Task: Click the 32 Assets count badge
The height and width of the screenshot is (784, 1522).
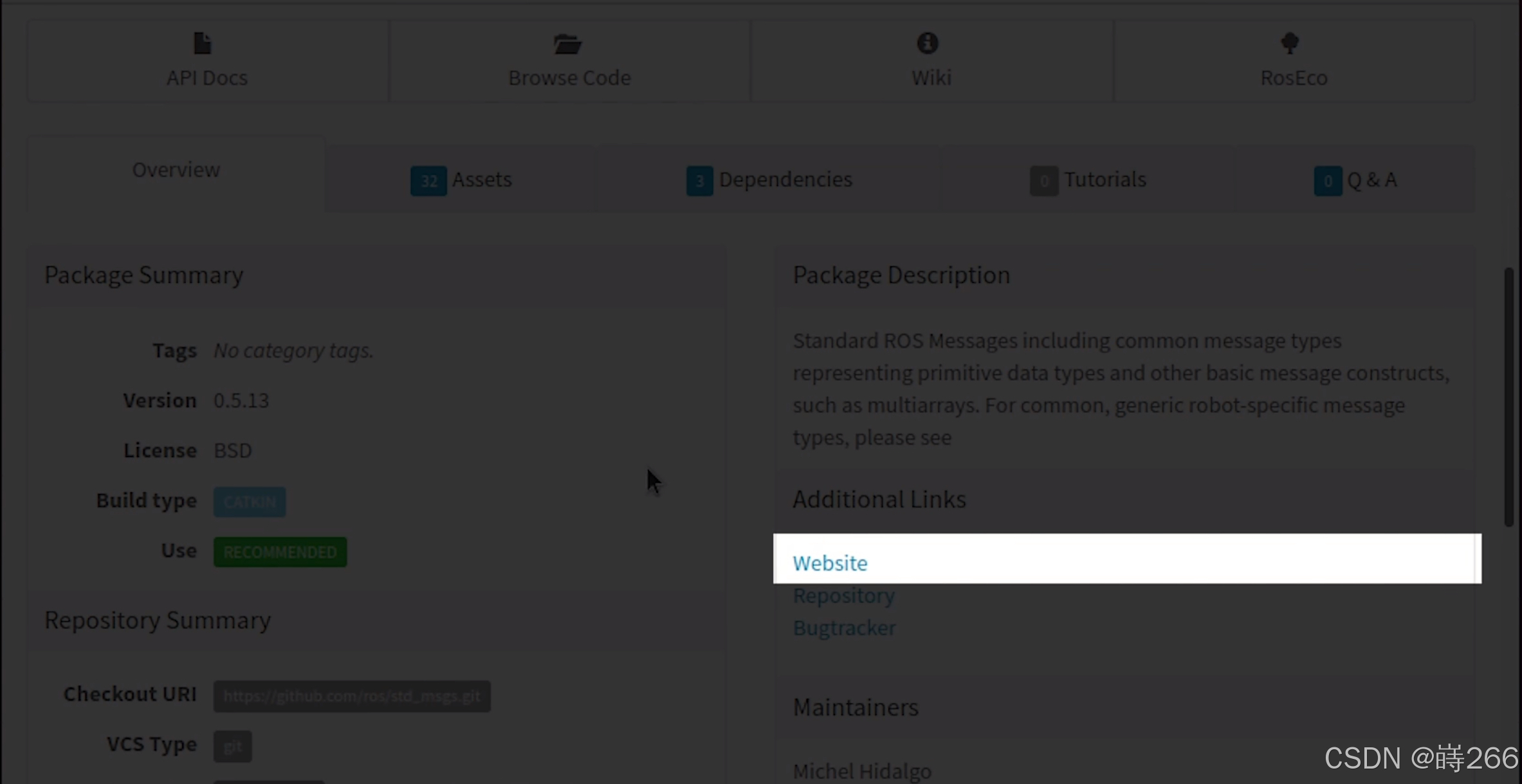Action: pyautogui.click(x=428, y=181)
